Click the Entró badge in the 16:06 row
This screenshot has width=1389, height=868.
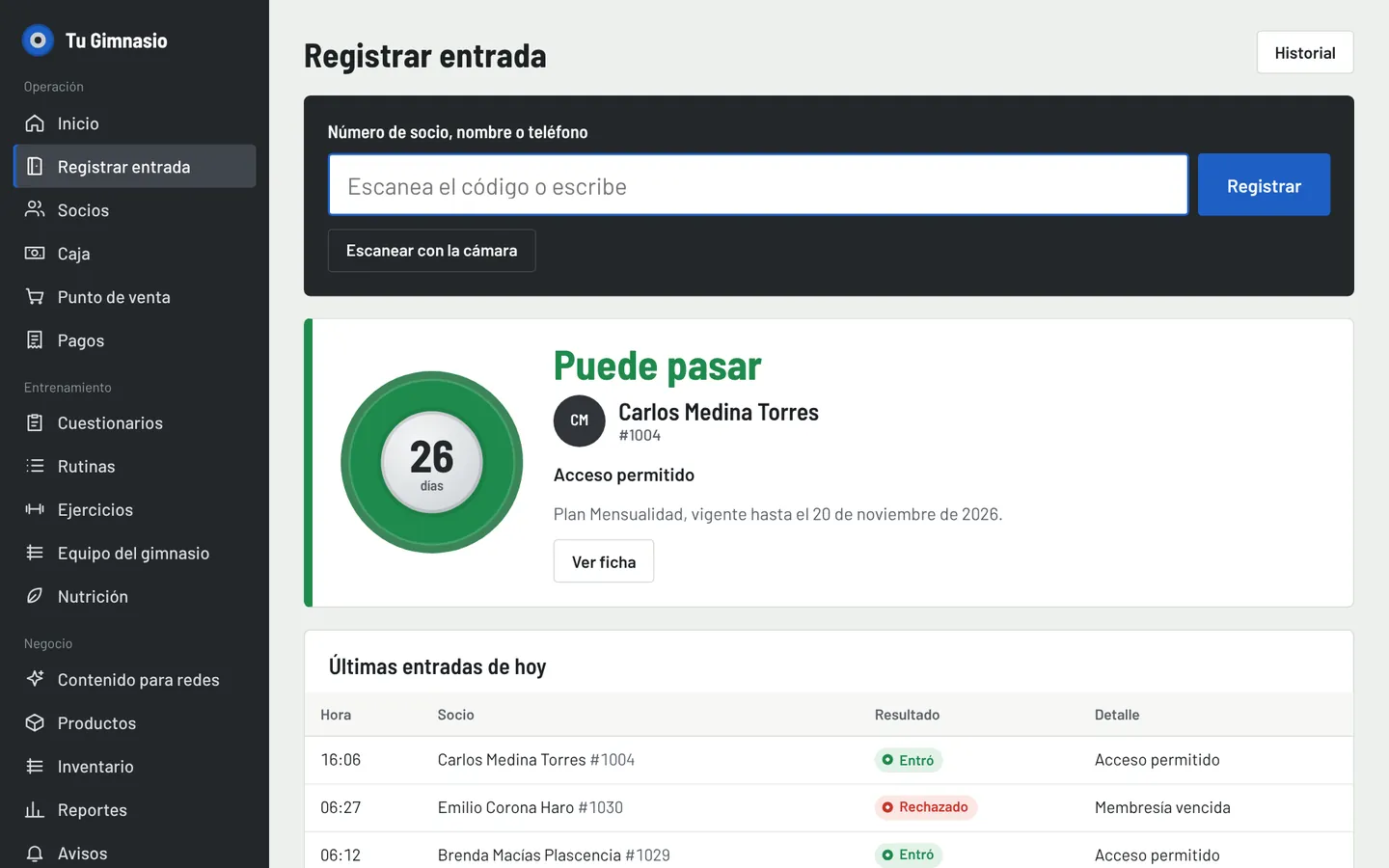tap(909, 760)
